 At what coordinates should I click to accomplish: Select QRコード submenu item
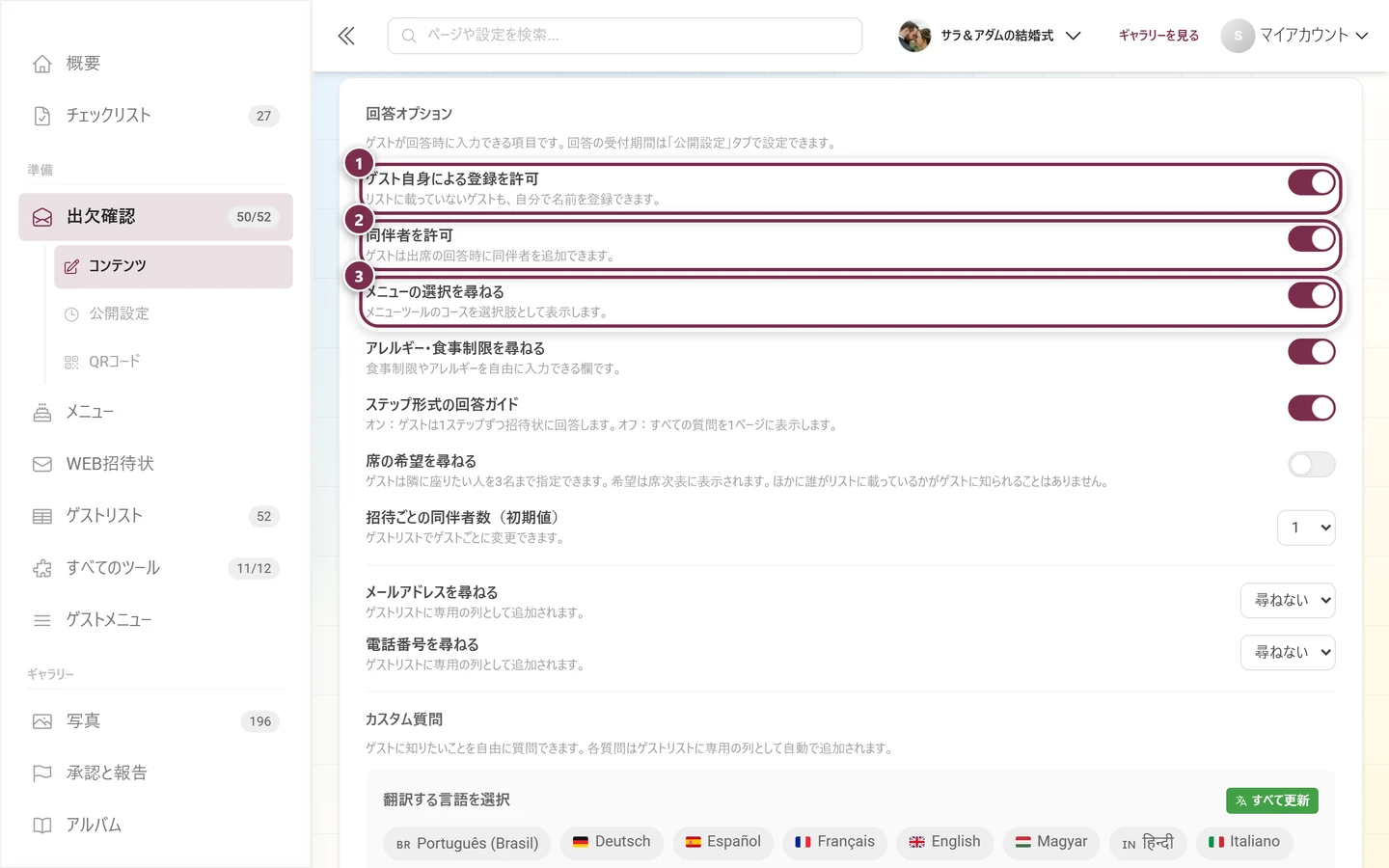click(174, 362)
